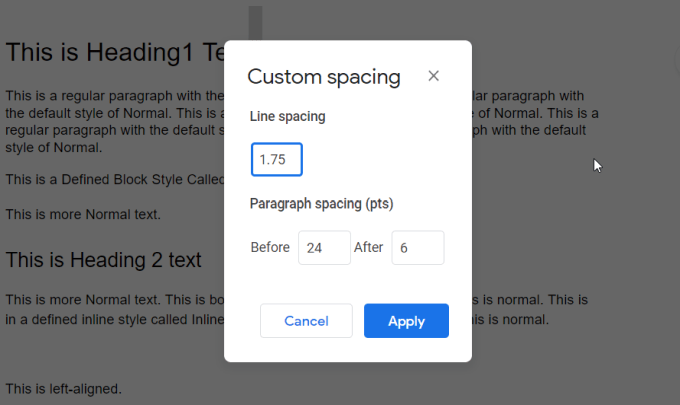The image size is (680, 405).
Task: Apply the custom spacing settings
Action: (x=406, y=321)
